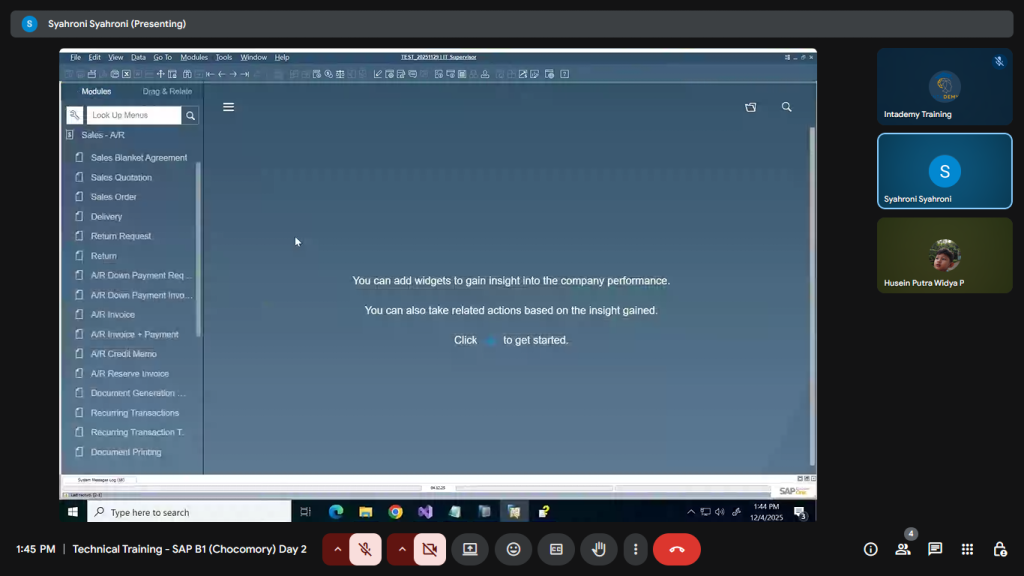Open Visual Studio in shared taskbar
The width and height of the screenshot is (1024, 576).
pos(425,512)
